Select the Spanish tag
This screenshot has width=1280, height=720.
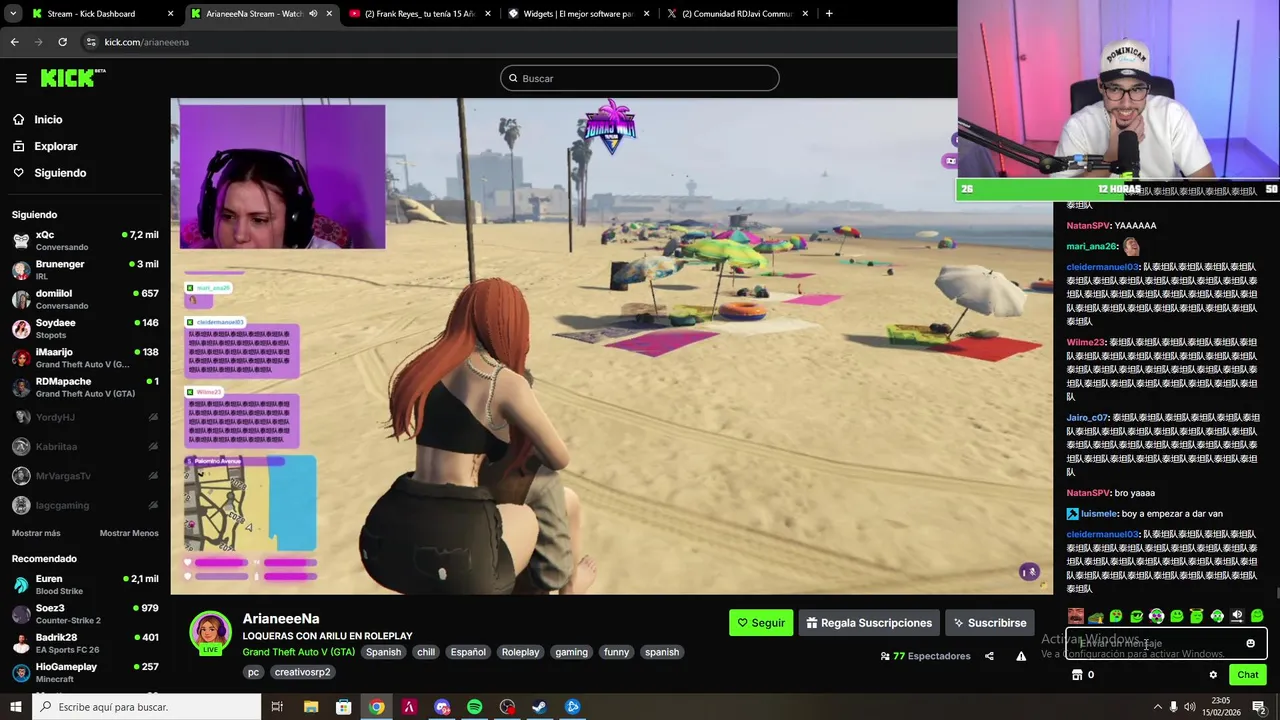point(383,652)
